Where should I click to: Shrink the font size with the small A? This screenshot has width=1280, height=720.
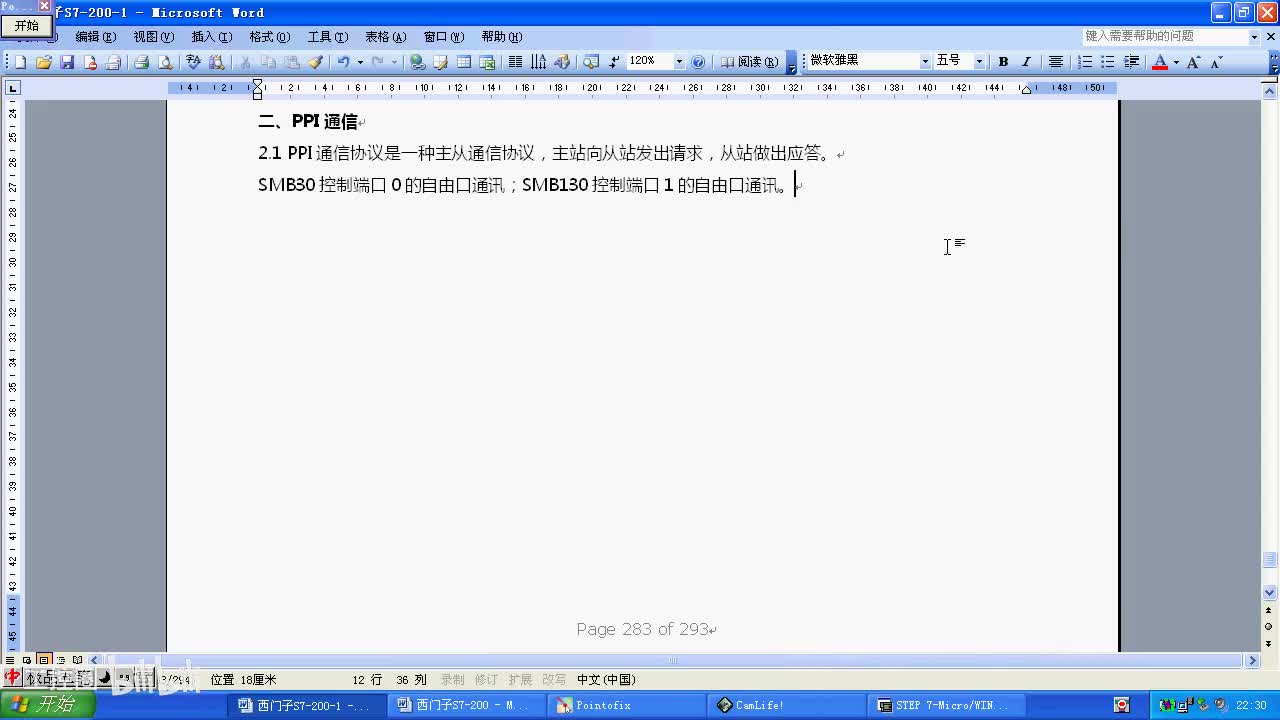pos(1217,62)
